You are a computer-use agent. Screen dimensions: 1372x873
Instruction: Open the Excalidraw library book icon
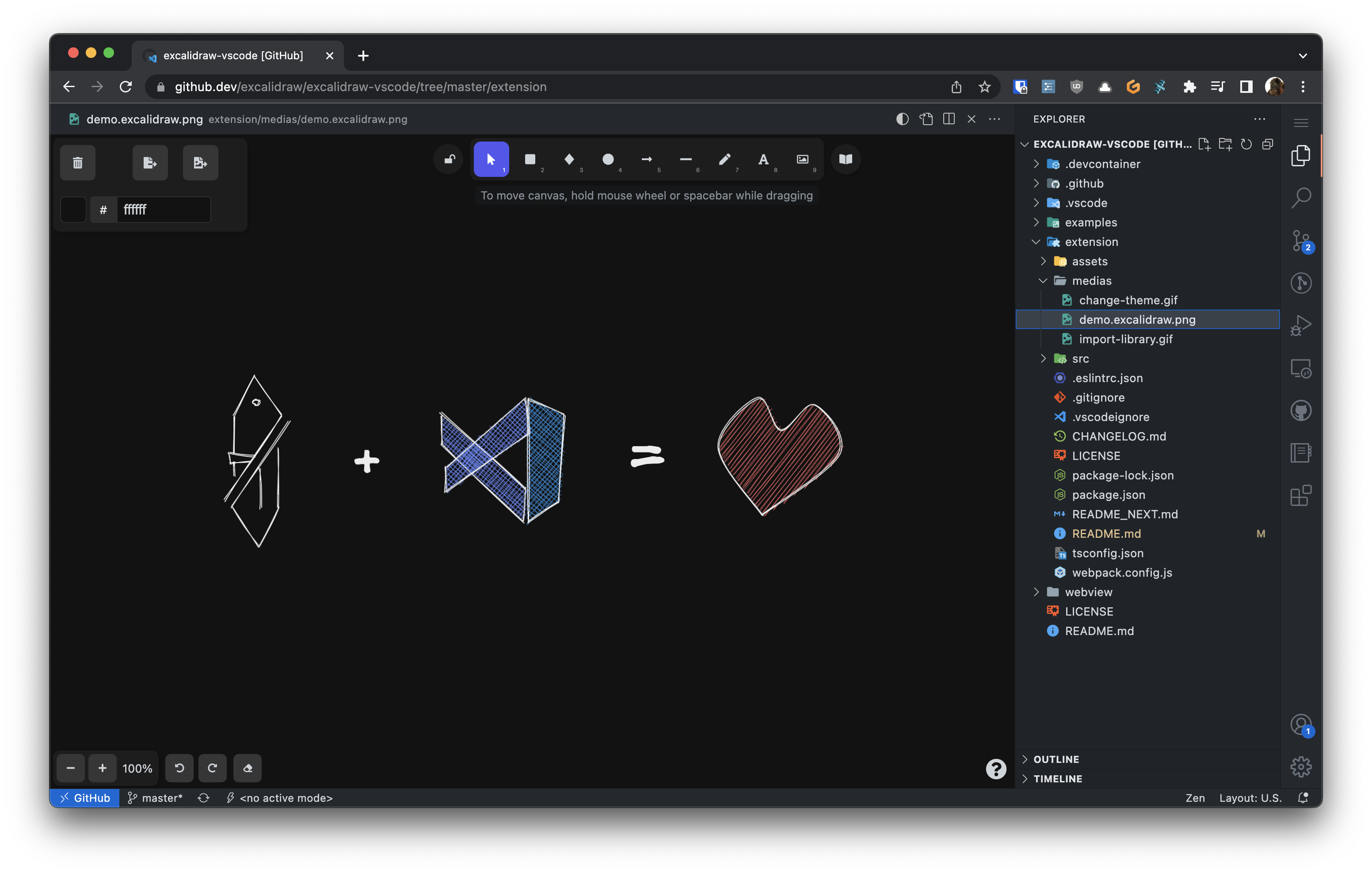click(x=846, y=160)
